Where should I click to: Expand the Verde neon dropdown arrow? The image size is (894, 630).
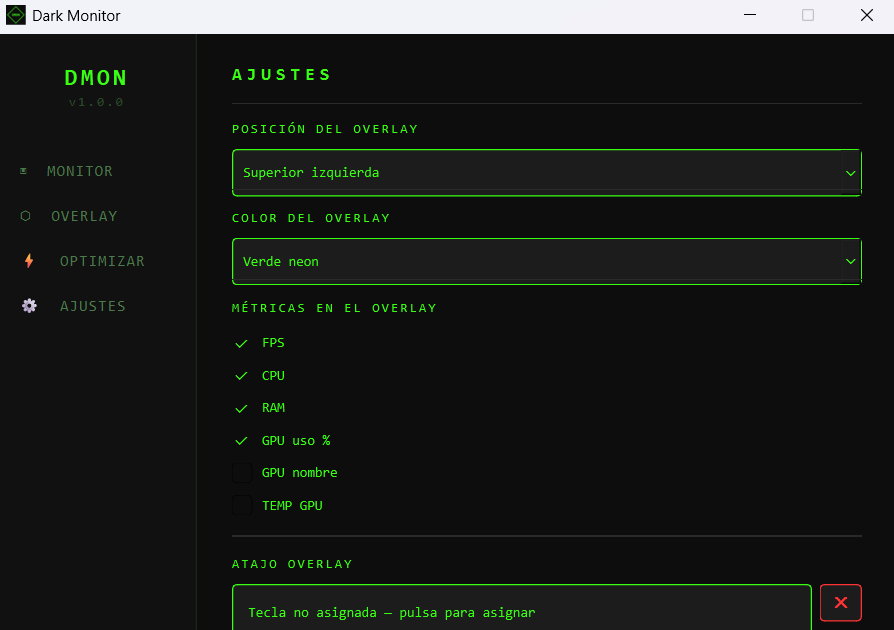click(x=851, y=262)
